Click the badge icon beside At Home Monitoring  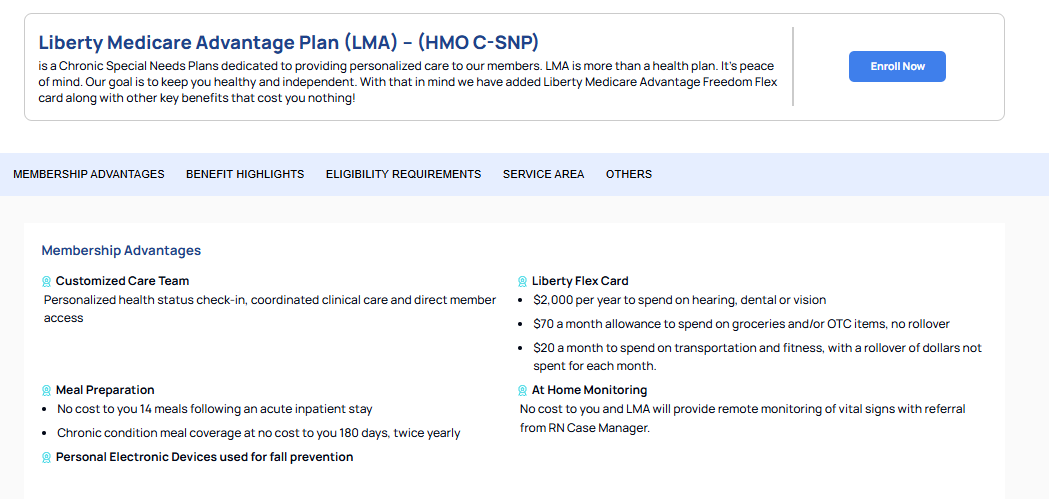click(x=522, y=391)
